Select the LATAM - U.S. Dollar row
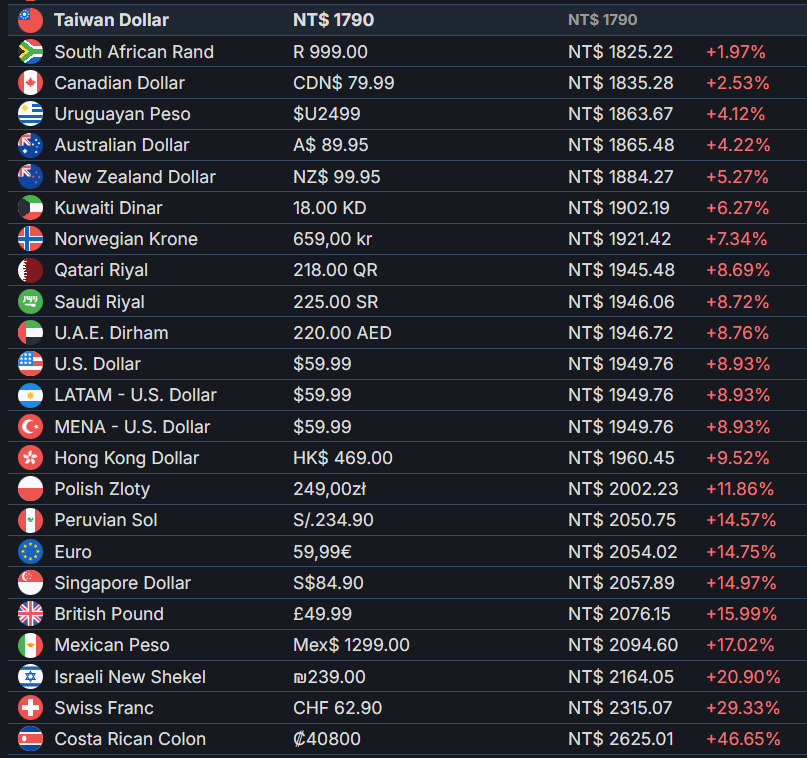The width and height of the screenshot is (807, 758). [x=408, y=395]
